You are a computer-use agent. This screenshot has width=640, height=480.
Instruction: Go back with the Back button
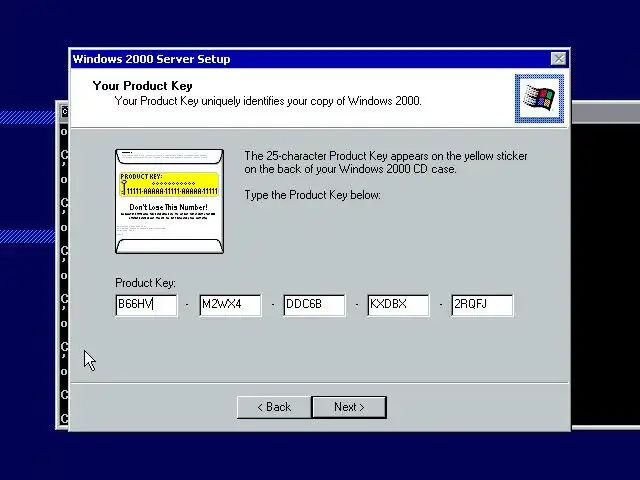pyautogui.click(x=274, y=407)
